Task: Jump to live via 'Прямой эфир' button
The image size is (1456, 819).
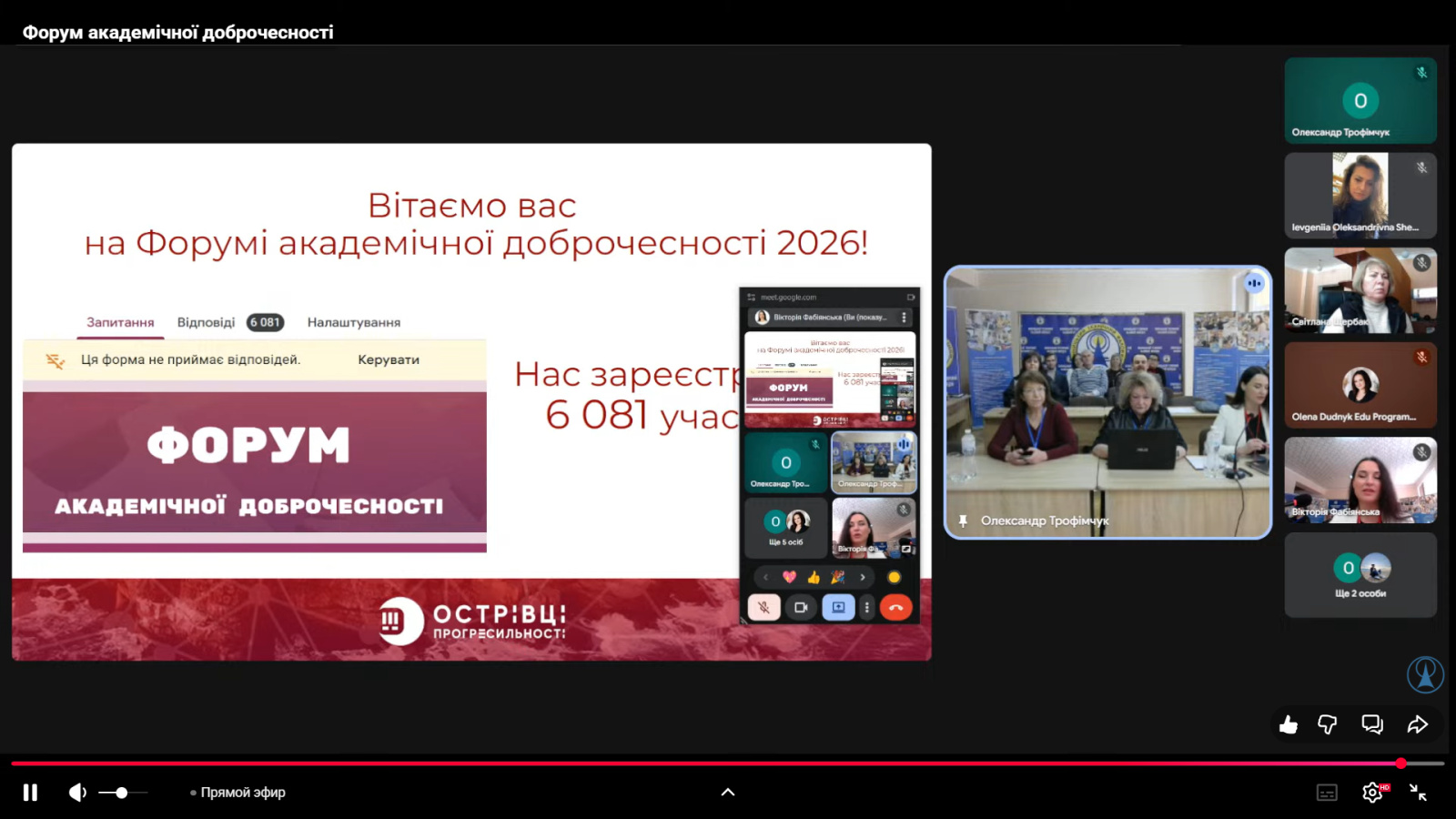Action: click(238, 793)
